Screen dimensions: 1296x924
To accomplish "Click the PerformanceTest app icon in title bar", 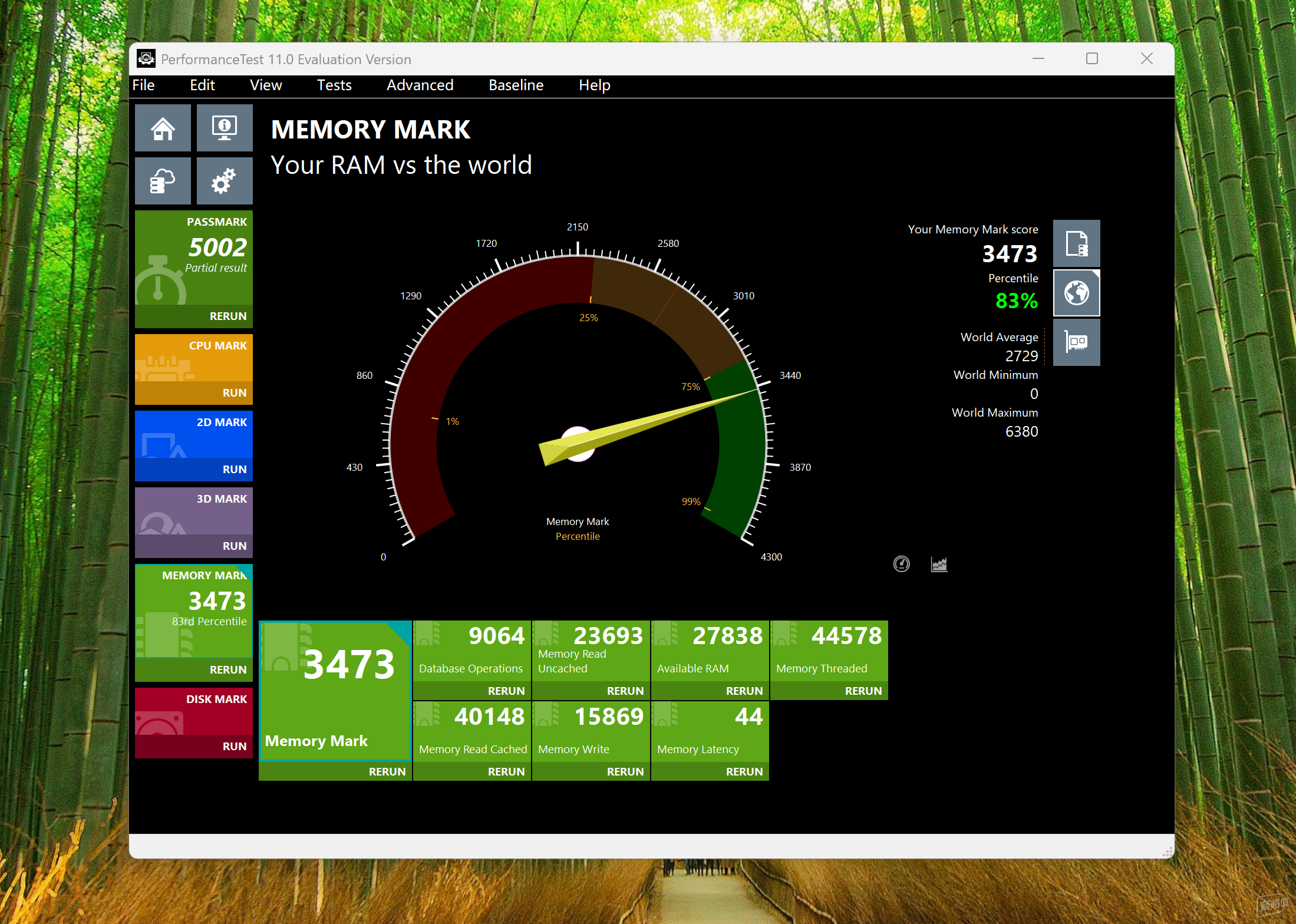I will tap(146, 59).
